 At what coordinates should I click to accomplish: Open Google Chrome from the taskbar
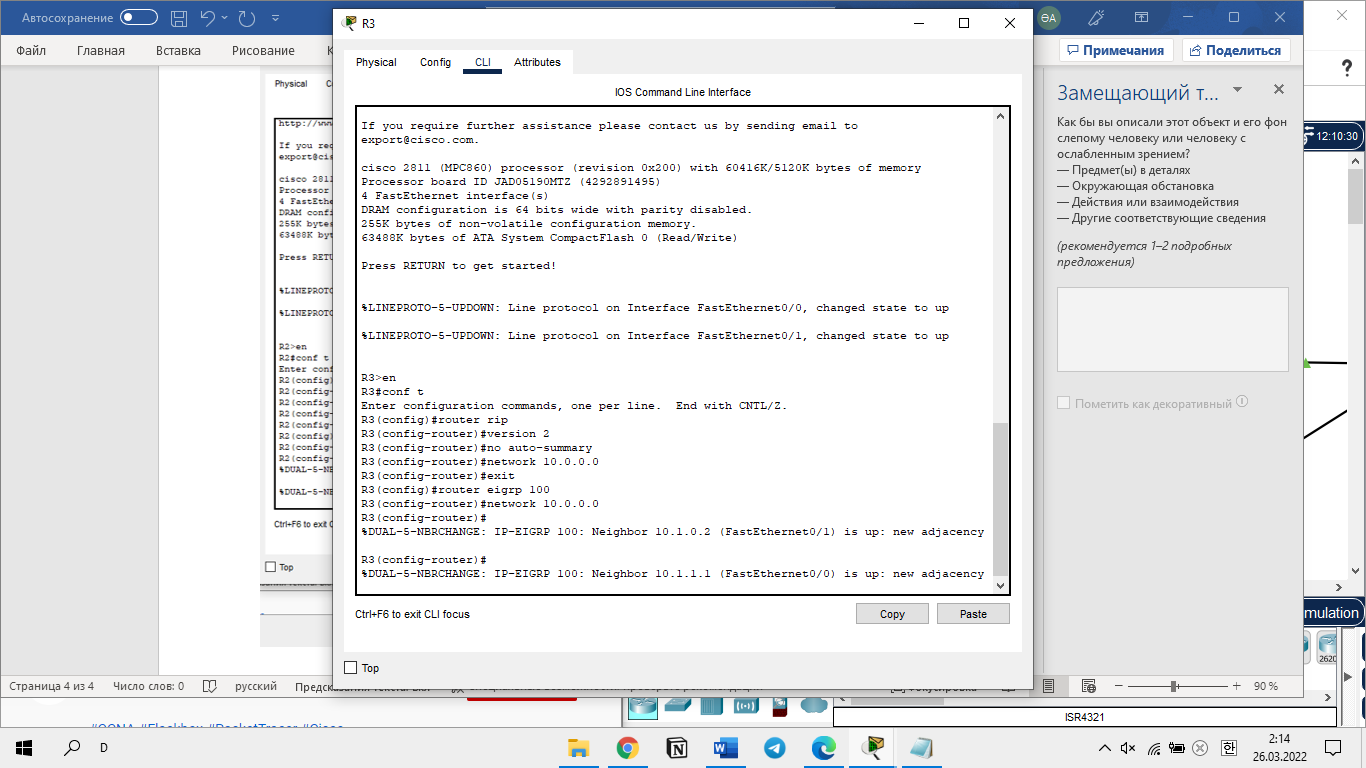pyautogui.click(x=627, y=747)
